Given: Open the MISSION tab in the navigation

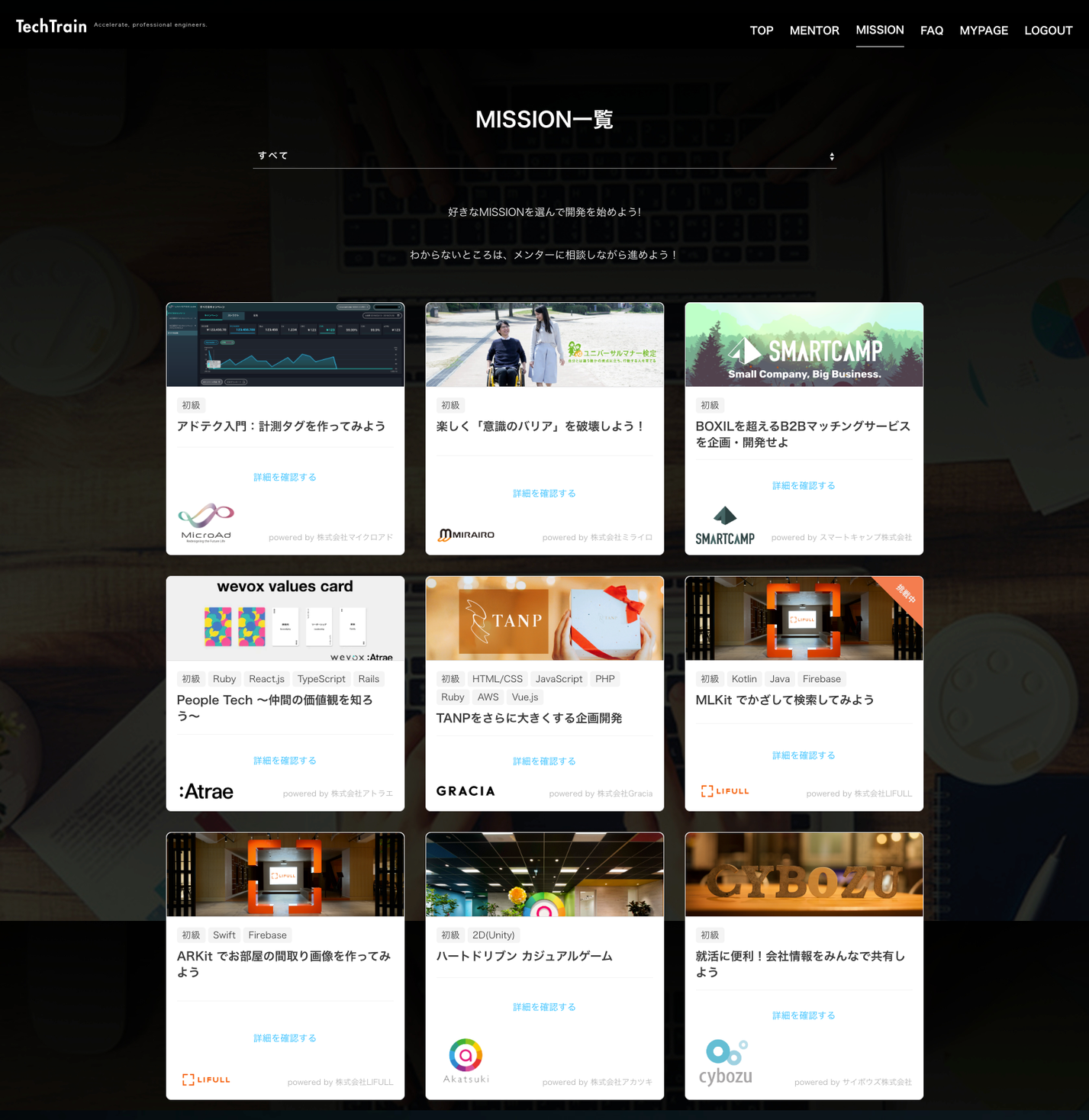Looking at the screenshot, I should coord(879,31).
